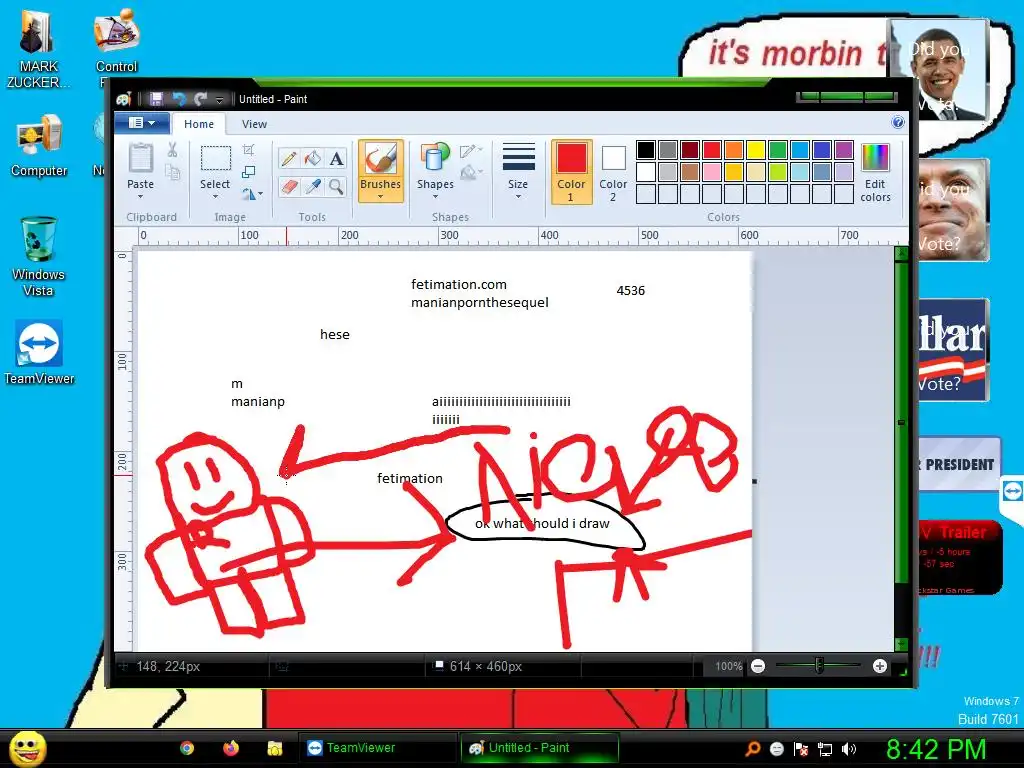Click the Copy icon in Clipboard
Image resolution: width=1024 pixels, height=768 pixels.
tap(172, 172)
